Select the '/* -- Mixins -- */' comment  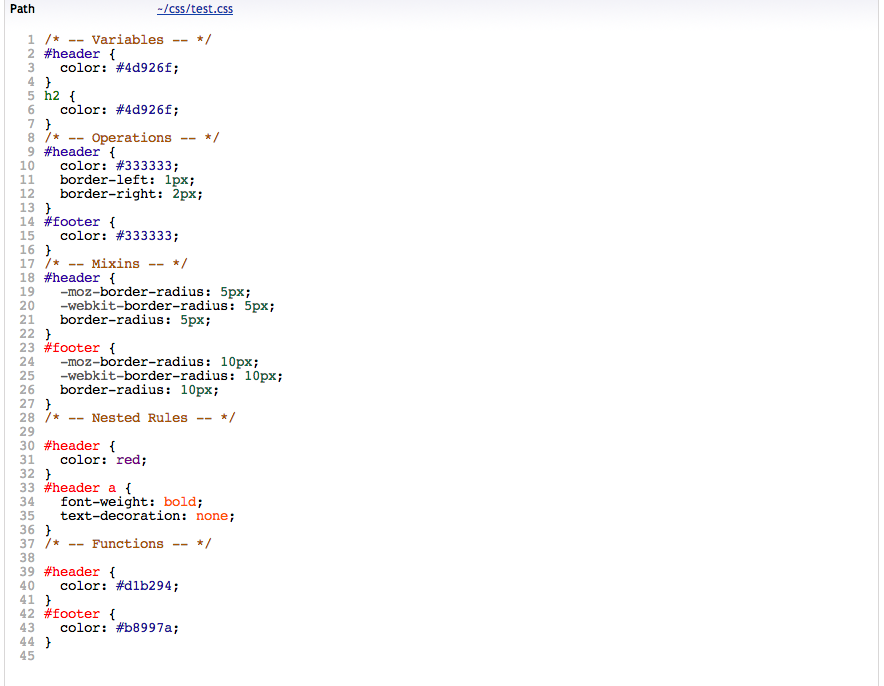coord(116,264)
